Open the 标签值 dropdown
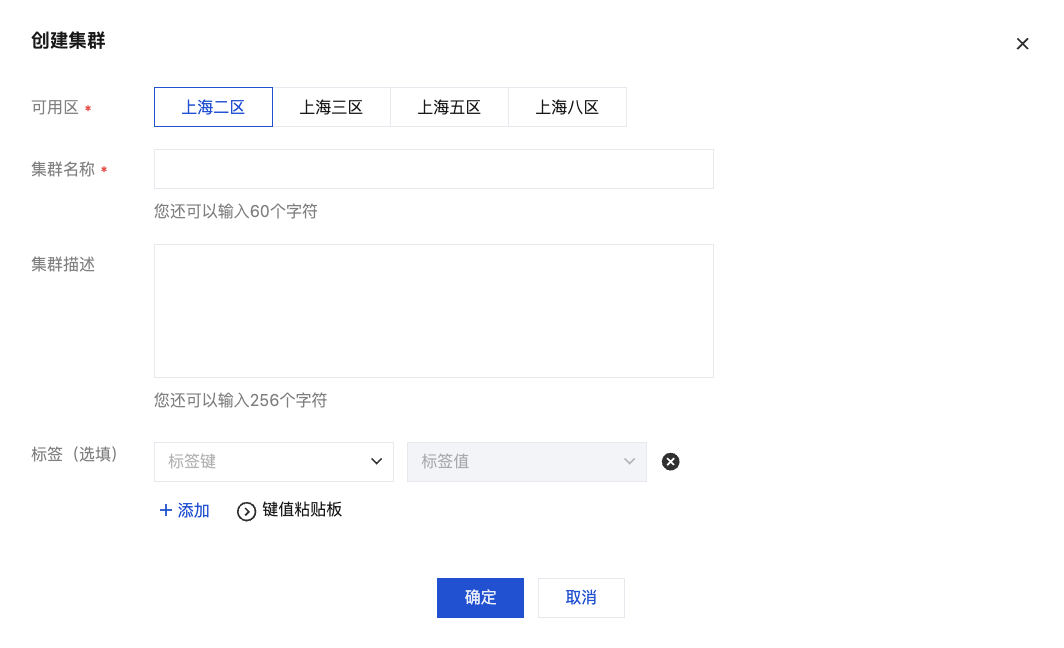Image resolution: width=1064 pixels, height=648 pixels. click(527, 462)
